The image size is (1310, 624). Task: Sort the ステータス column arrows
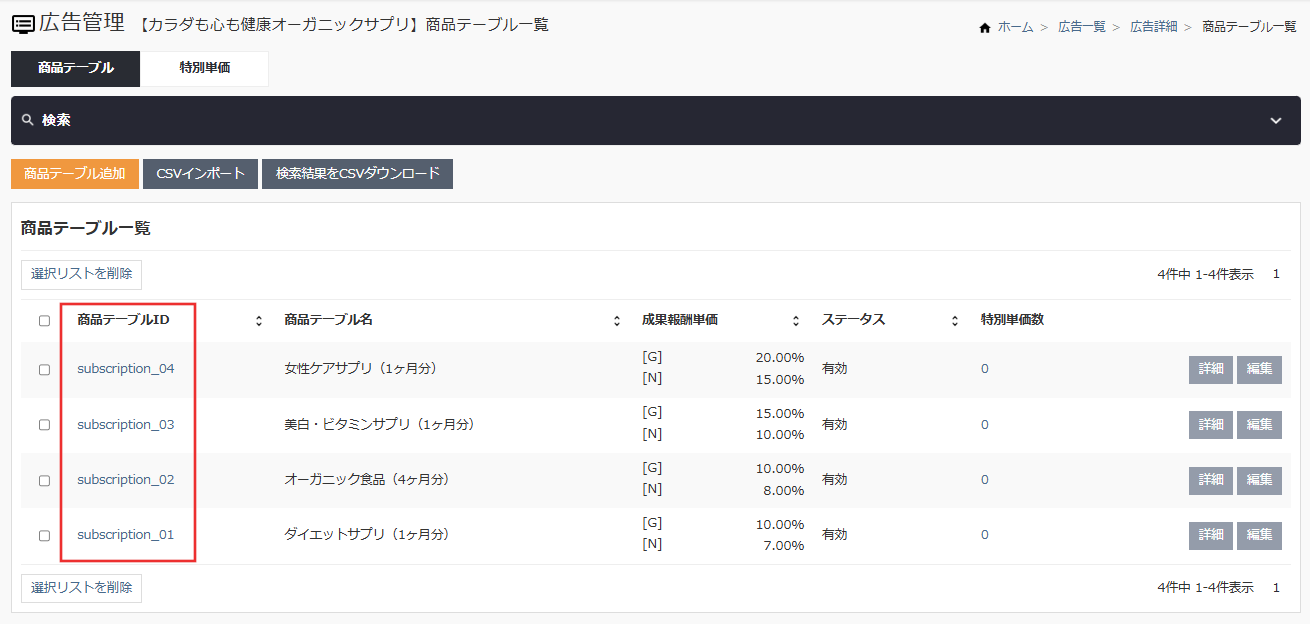point(954,320)
